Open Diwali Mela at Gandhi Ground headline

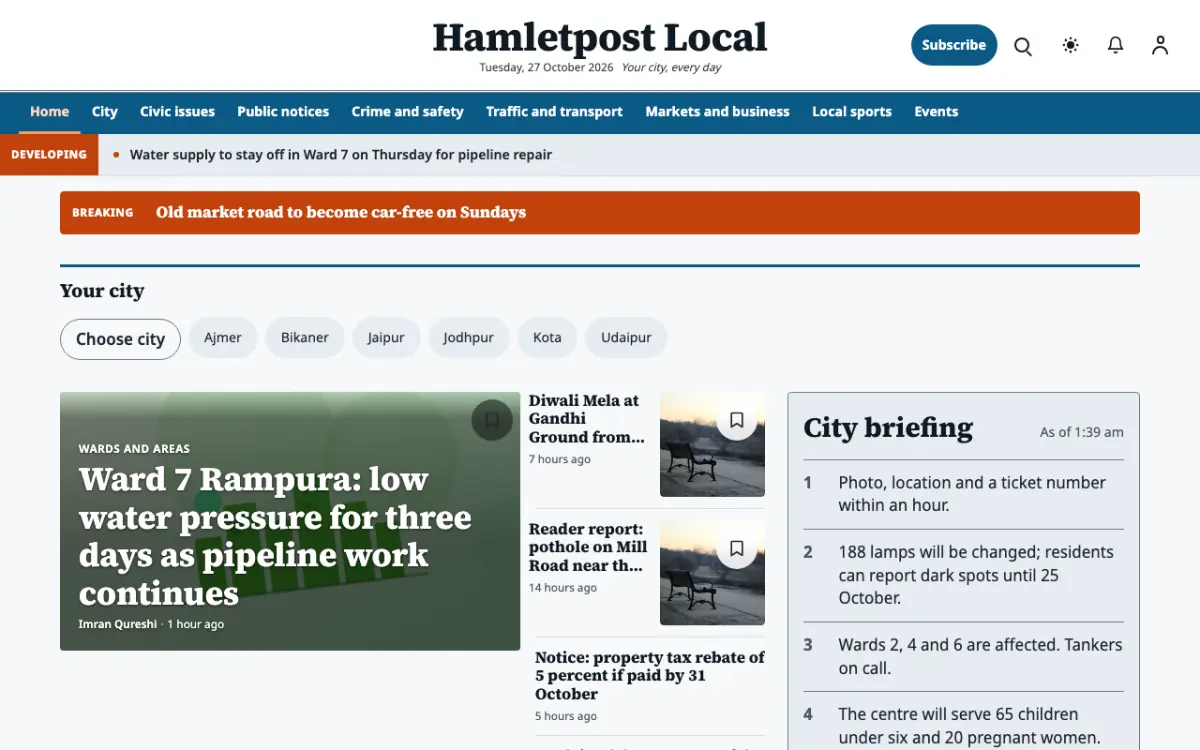coord(587,419)
